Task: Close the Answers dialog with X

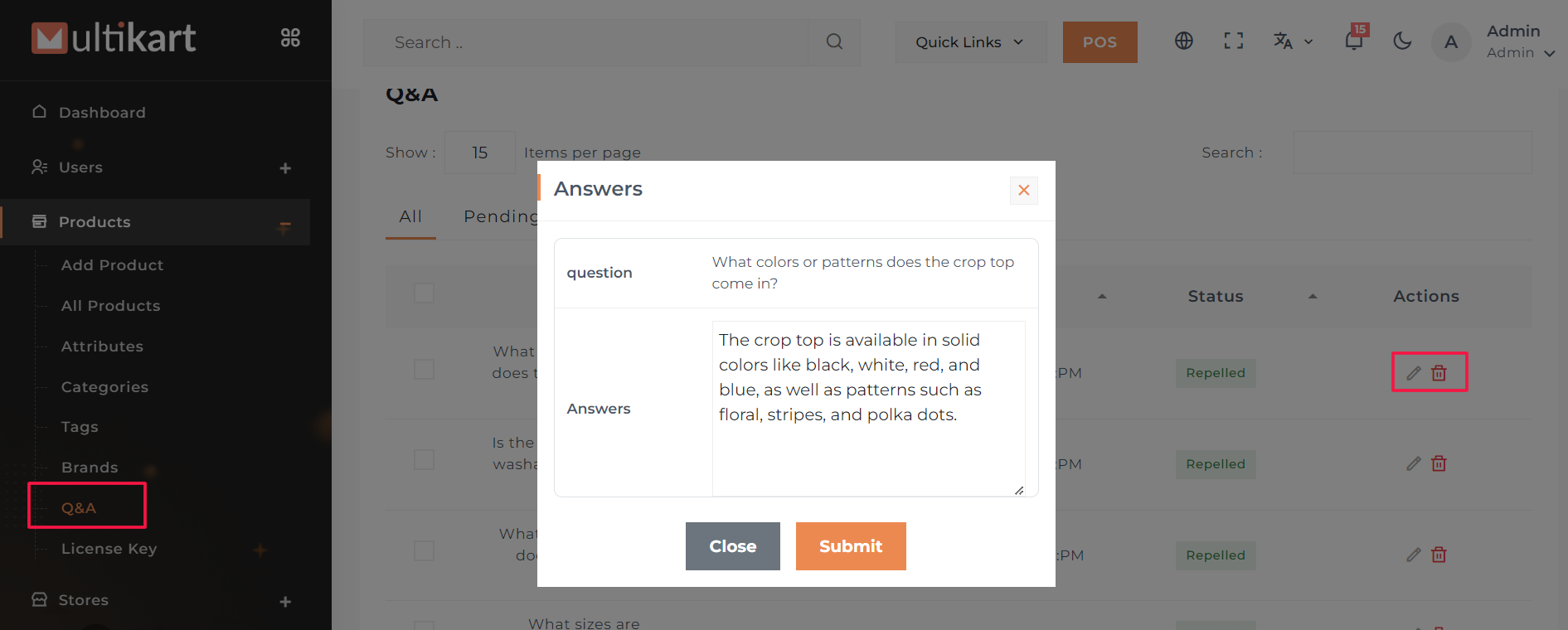Action: [x=1024, y=191]
